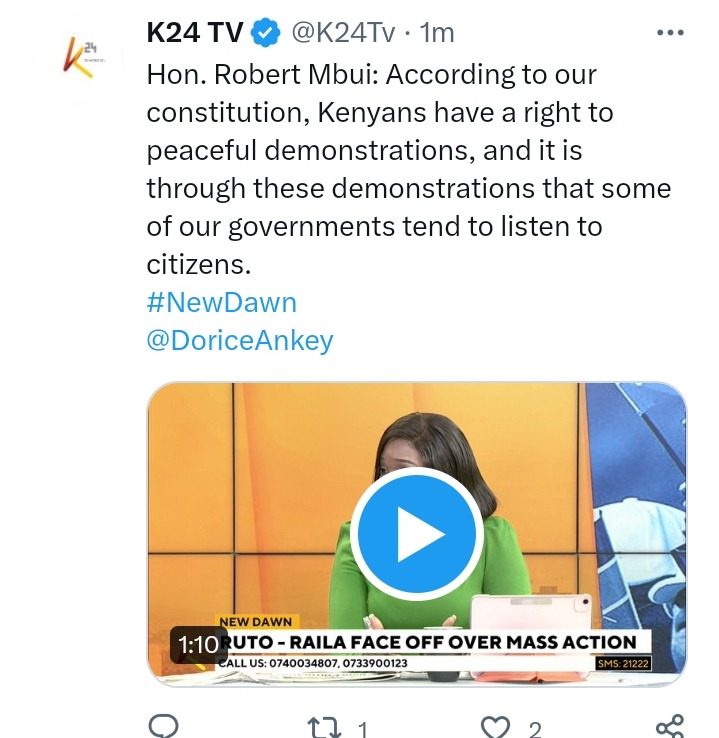Reply using the comment bubble icon
Image resolution: width=719 pixels, height=738 pixels.
coord(163,727)
